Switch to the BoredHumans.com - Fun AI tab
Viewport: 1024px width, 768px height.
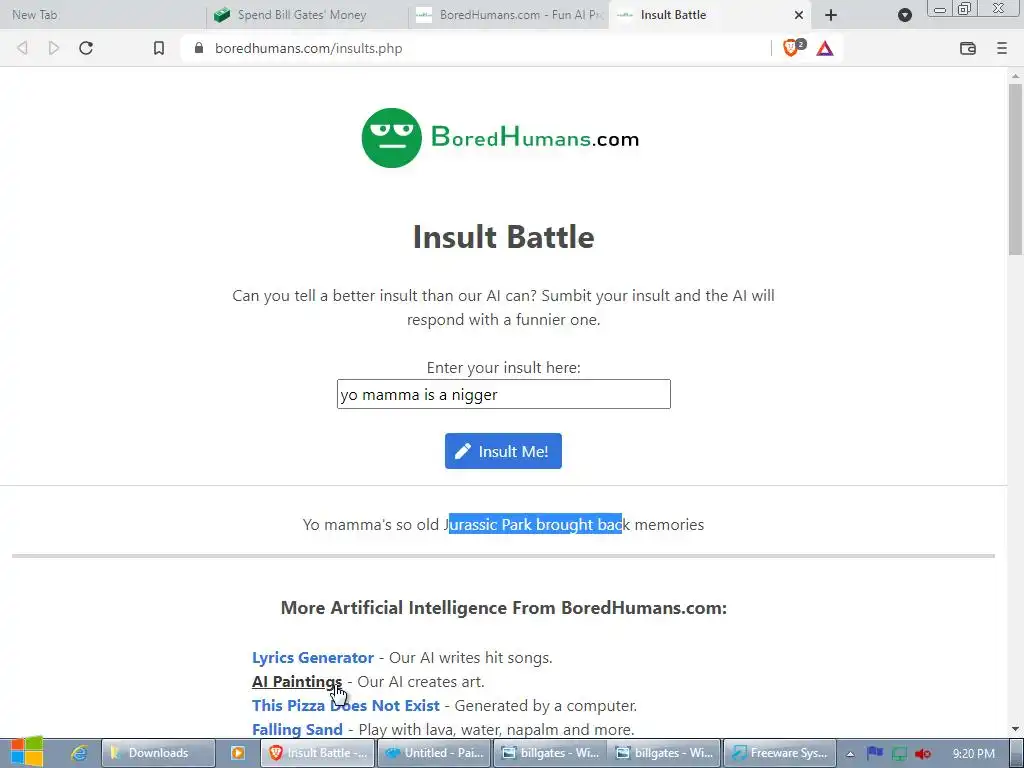(x=508, y=14)
